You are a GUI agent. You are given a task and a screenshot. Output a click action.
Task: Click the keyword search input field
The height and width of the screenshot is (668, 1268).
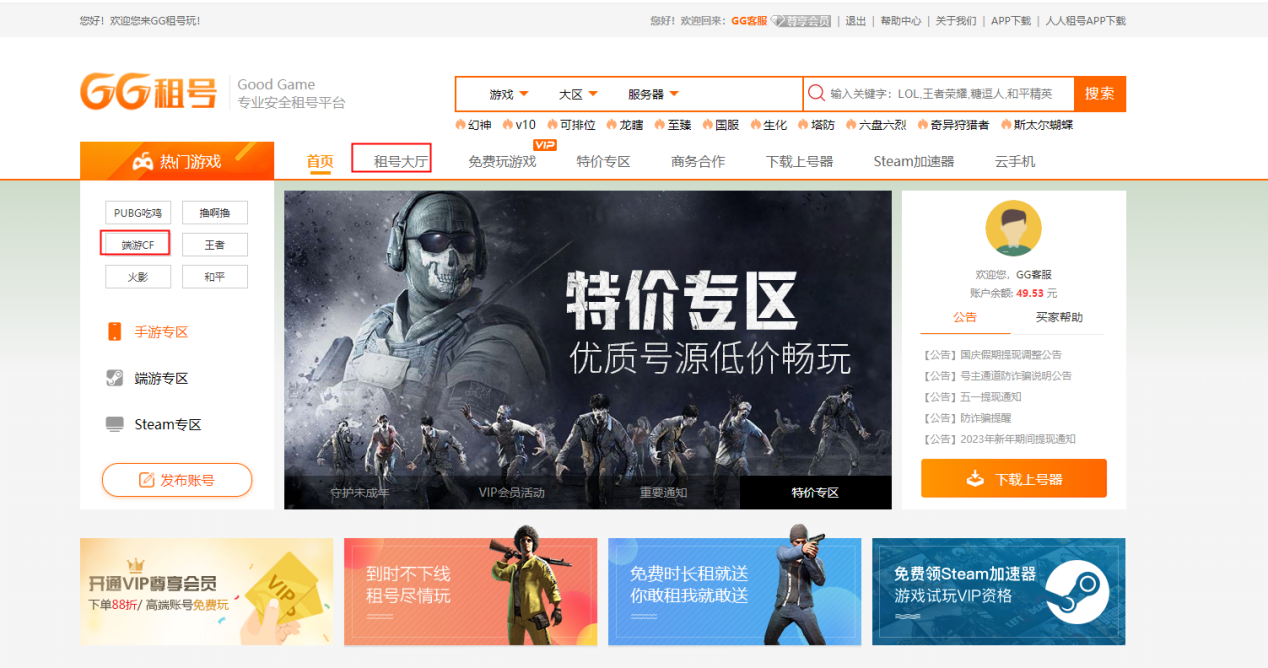pos(945,94)
